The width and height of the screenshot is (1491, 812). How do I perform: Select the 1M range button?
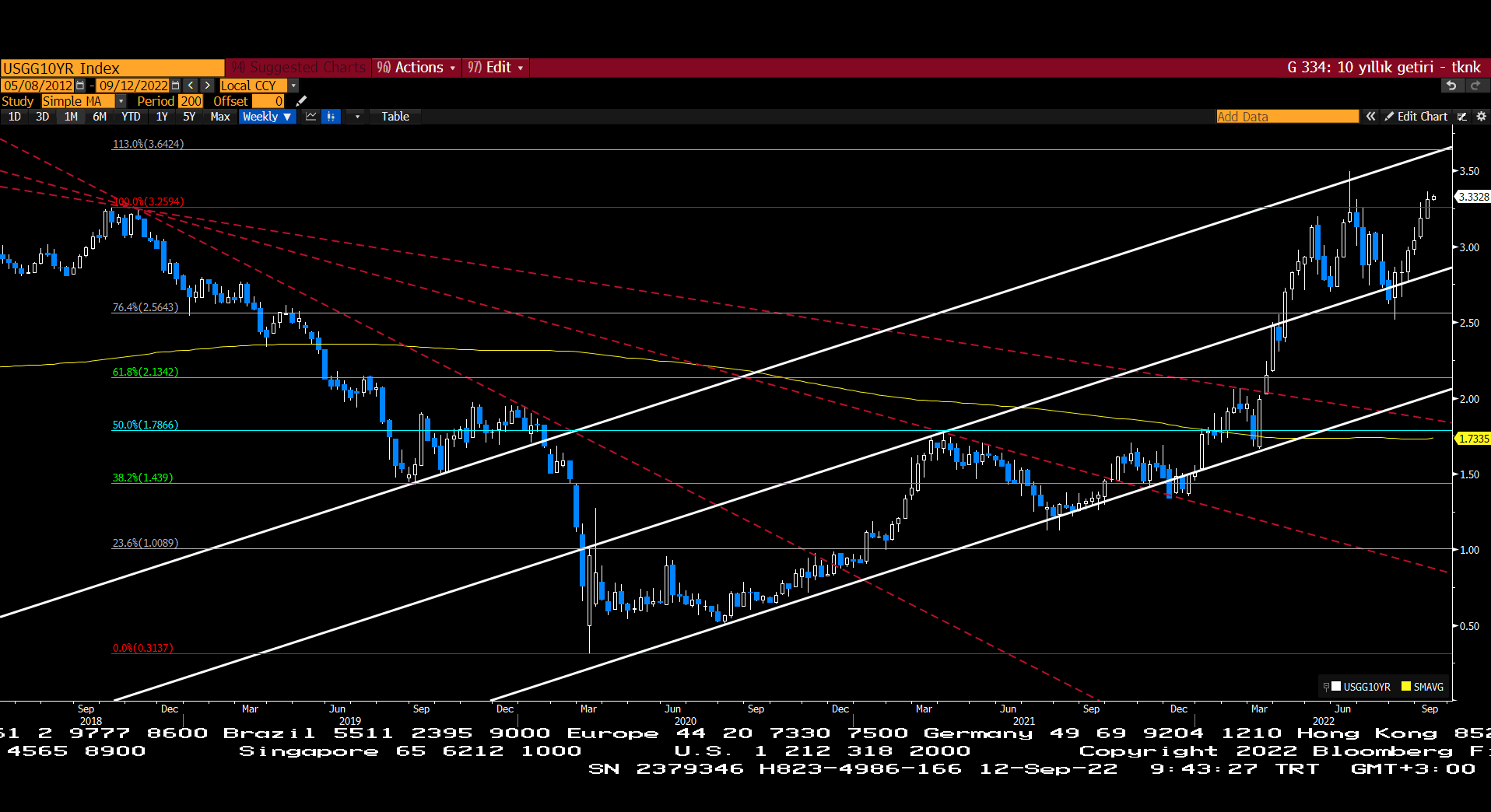tap(71, 117)
